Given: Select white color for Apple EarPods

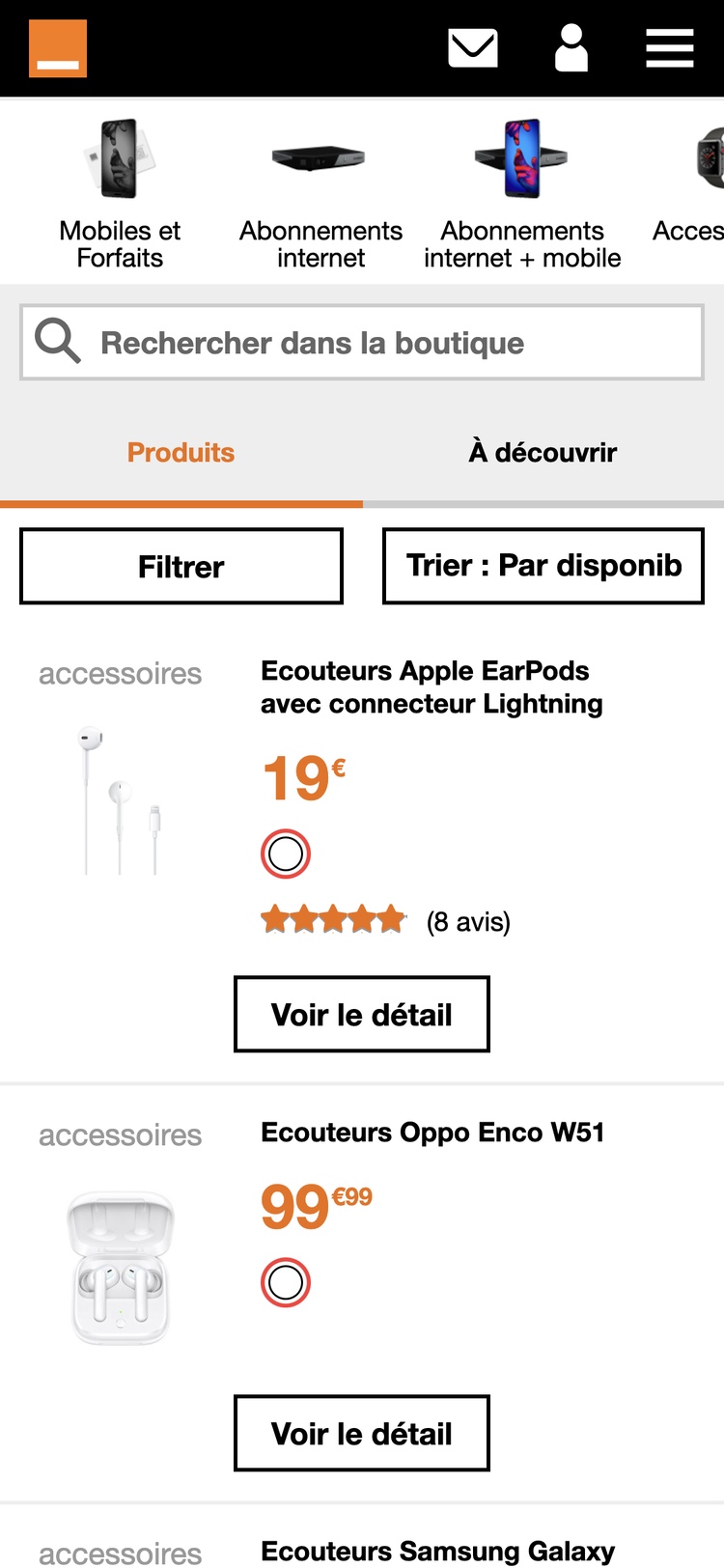Looking at the screenshot, I should [286, 854].
